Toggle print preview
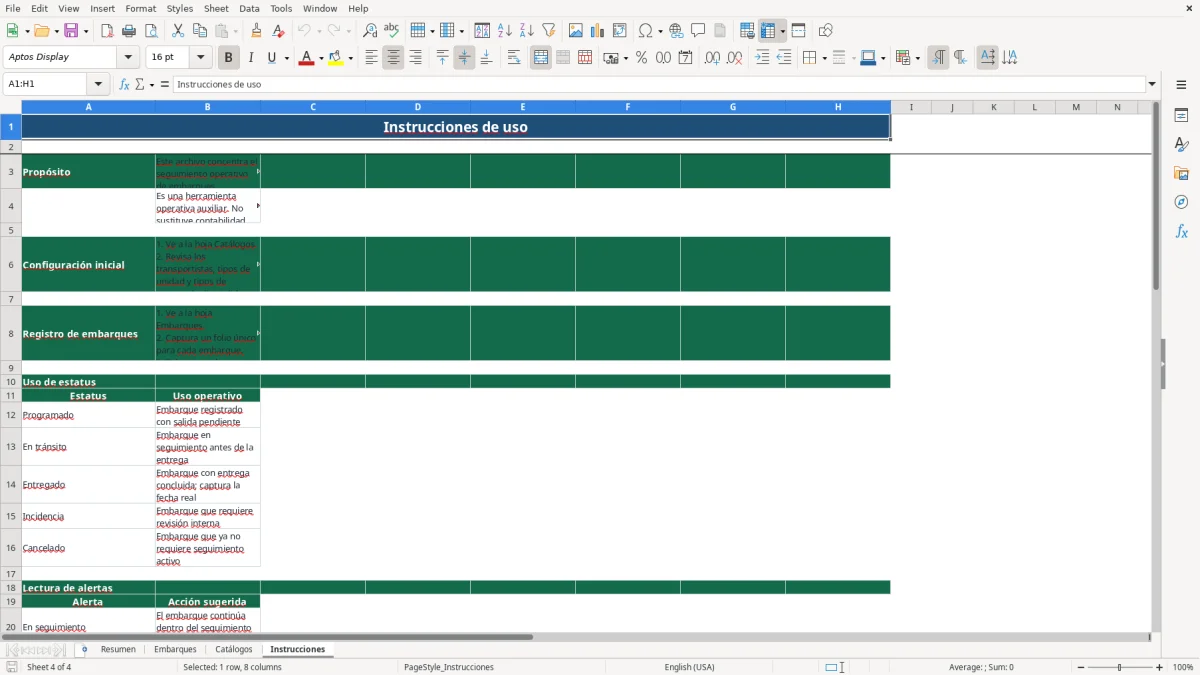The image size is (1200, 675). tap(151, 31)
